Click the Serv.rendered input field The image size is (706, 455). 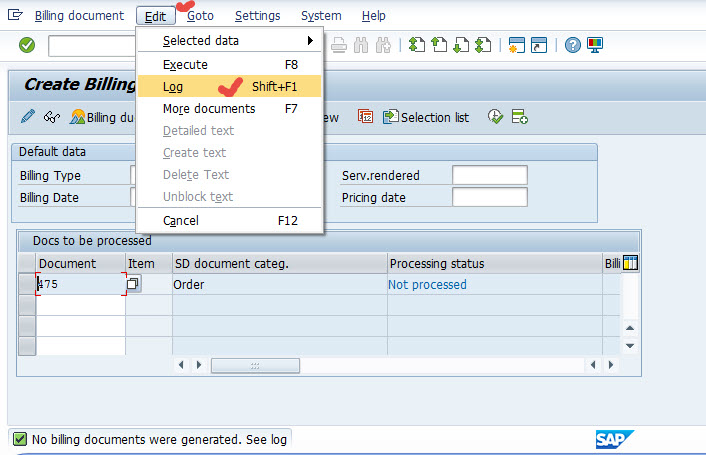click(x=489, y=175)
